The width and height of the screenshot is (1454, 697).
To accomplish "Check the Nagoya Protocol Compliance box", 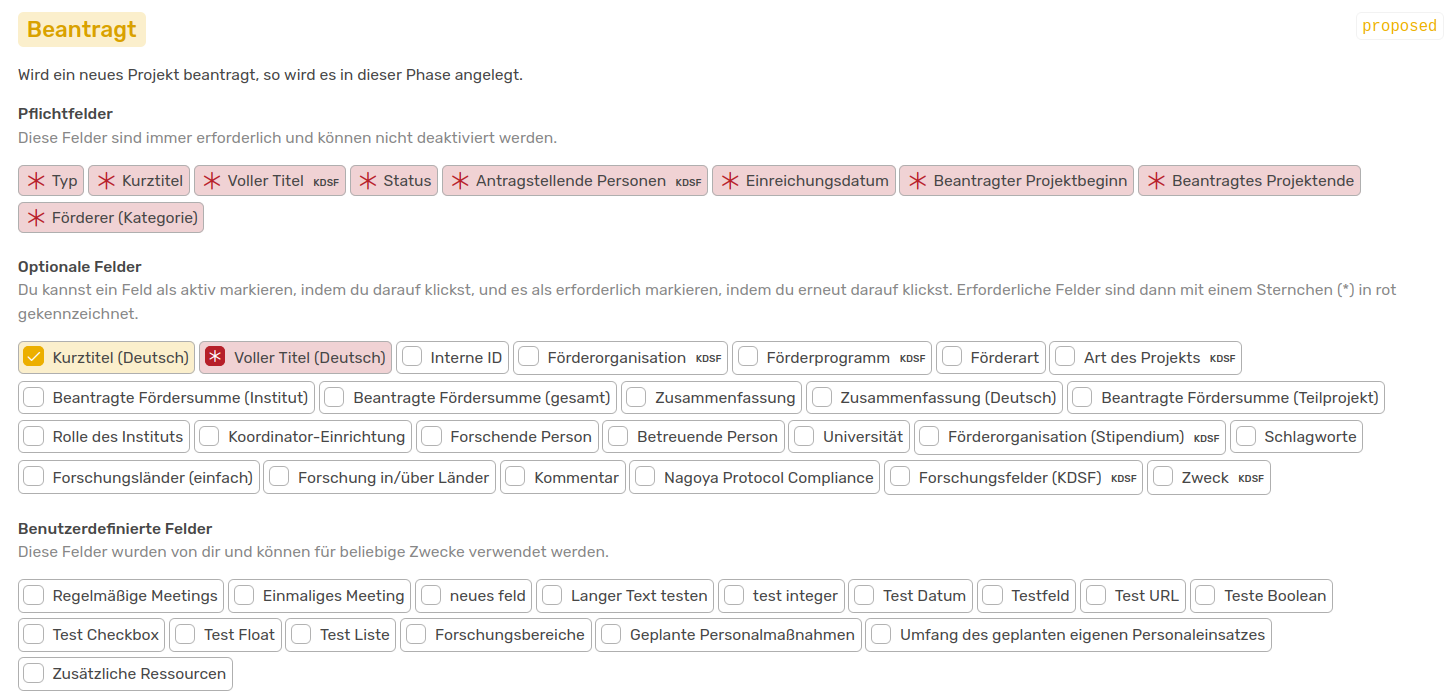I will [645, 477].
